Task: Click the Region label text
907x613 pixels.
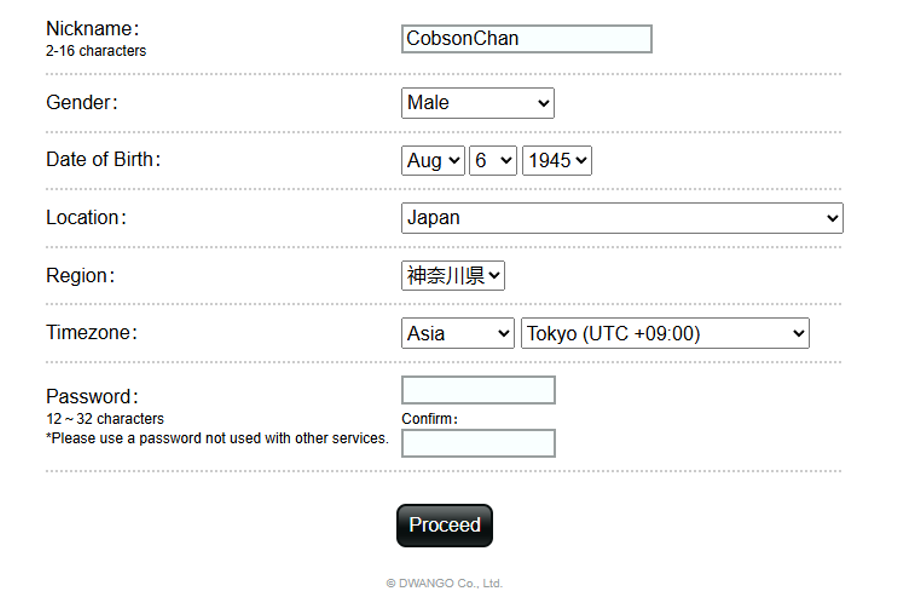Action: tap(80, 275)
